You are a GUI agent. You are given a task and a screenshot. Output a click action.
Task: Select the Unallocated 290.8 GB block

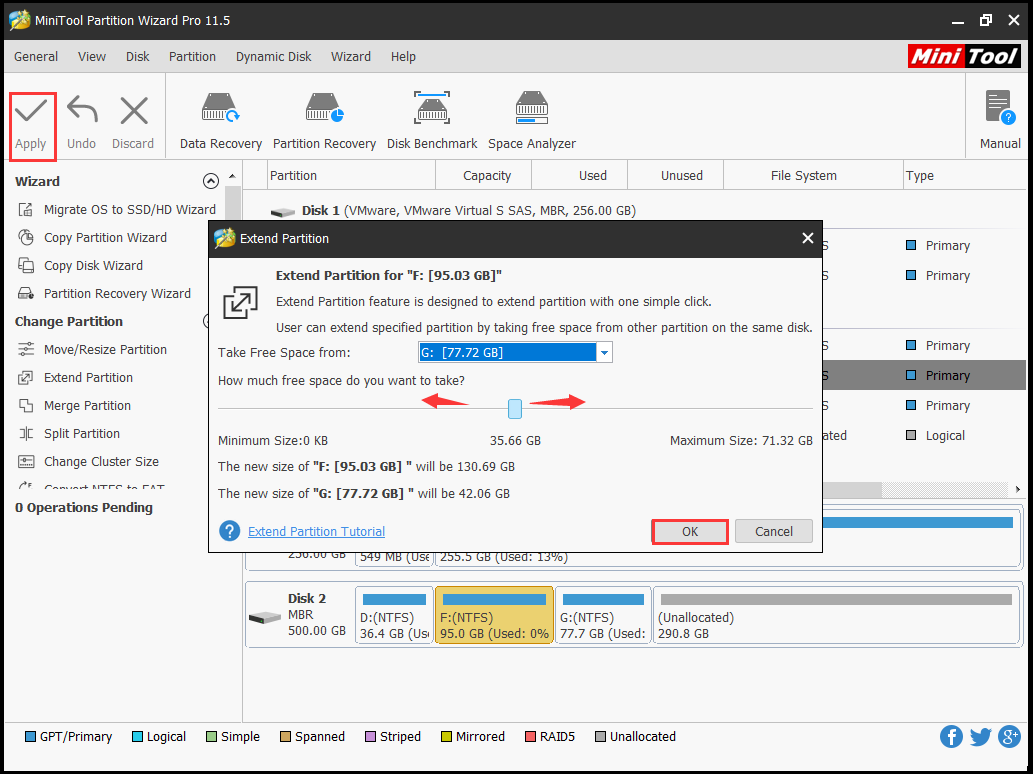(836, 615)
